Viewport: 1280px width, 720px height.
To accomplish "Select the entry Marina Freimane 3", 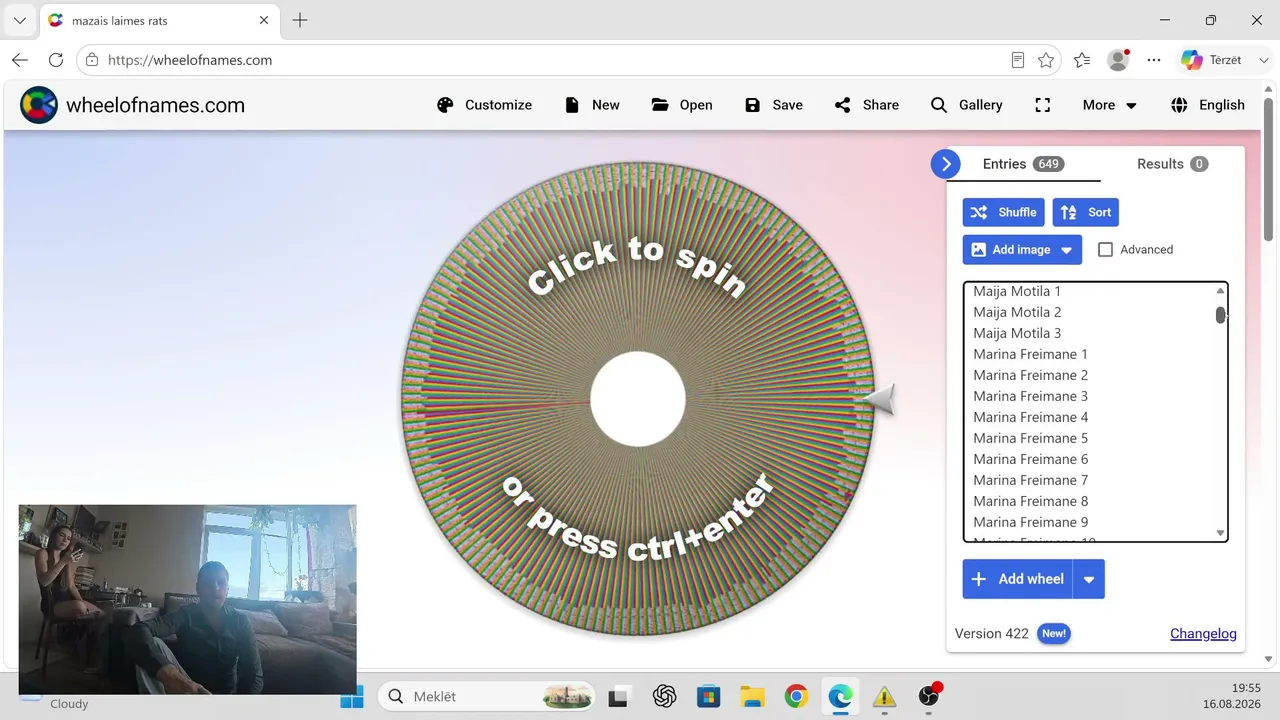I will coord(1030,396).
